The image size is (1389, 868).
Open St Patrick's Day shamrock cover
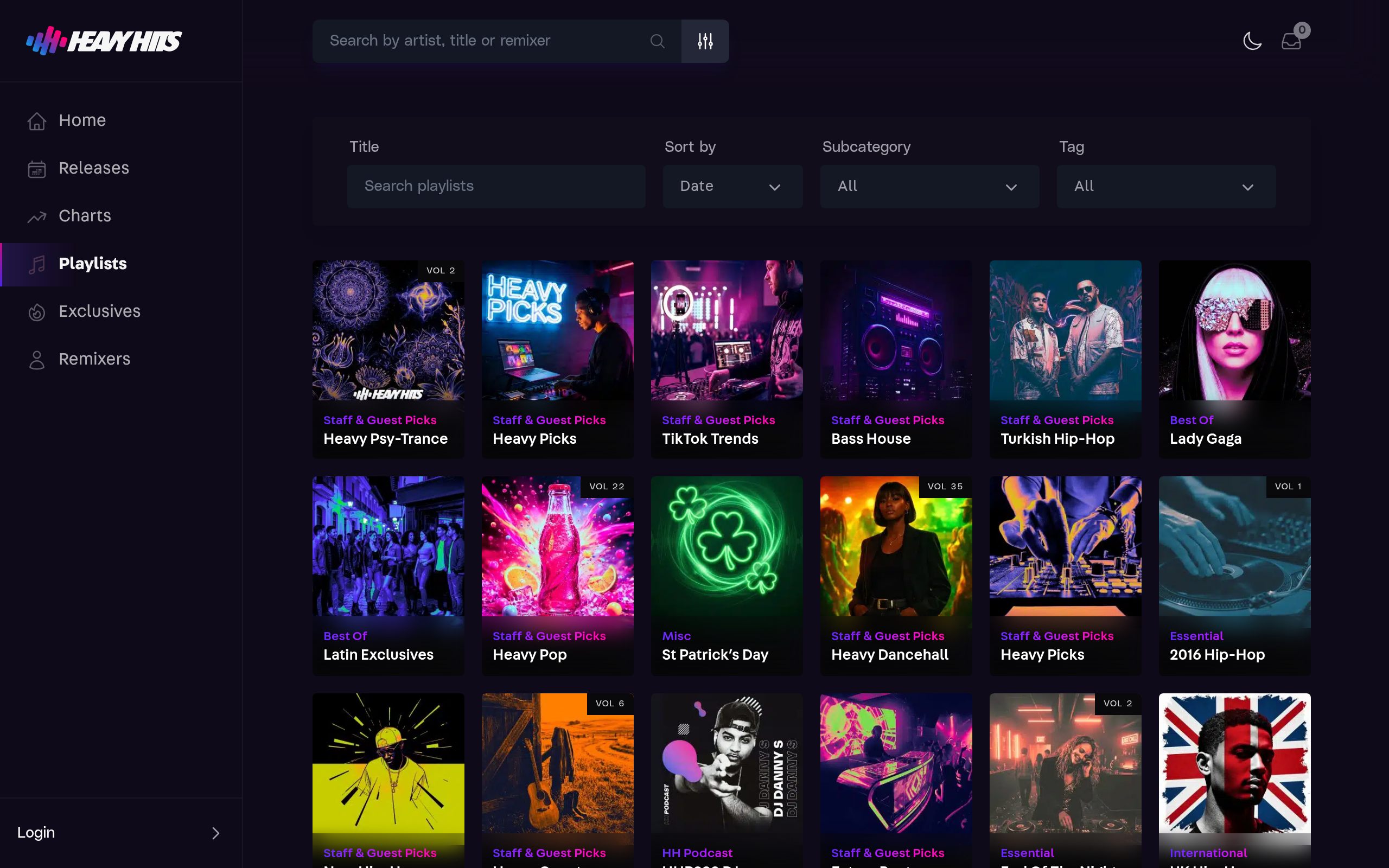(x=727, y=546)
